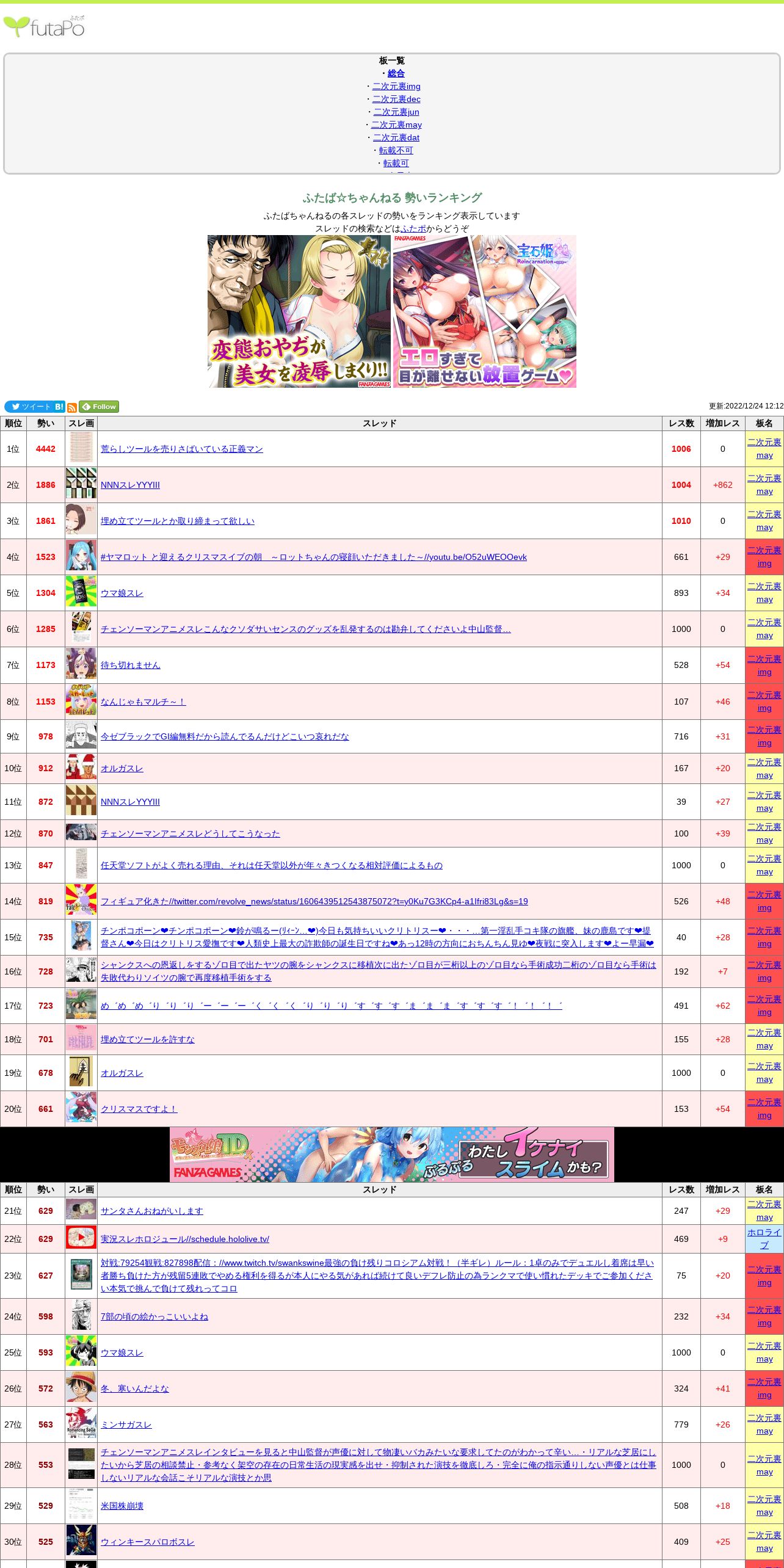The width and height of the screenshot is (784, 1568).
Task: Click the heading ふたば☆ちゃんねる 勢いランキング
Action: (x=392, y=198)
